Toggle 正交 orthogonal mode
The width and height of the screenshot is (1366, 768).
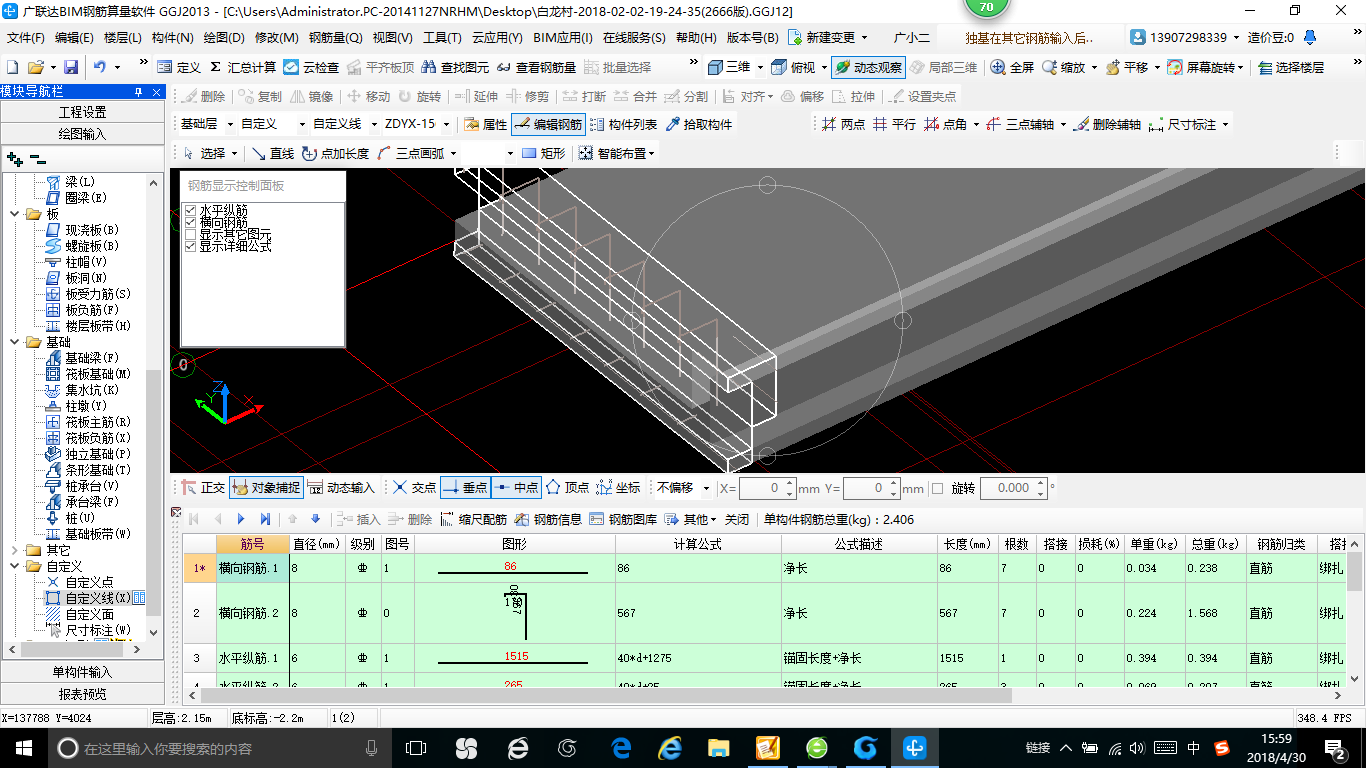point(203,487)
